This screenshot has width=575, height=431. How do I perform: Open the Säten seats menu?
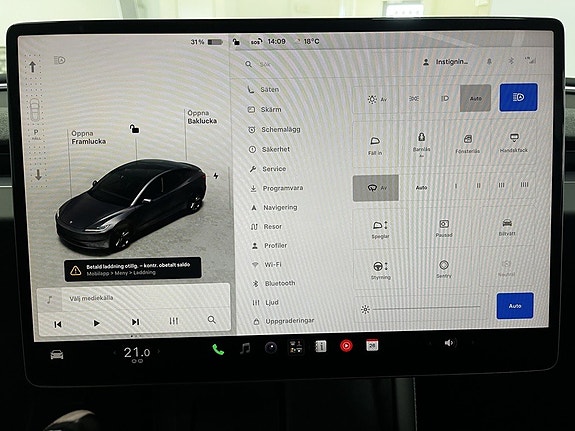tap(263, 90)
